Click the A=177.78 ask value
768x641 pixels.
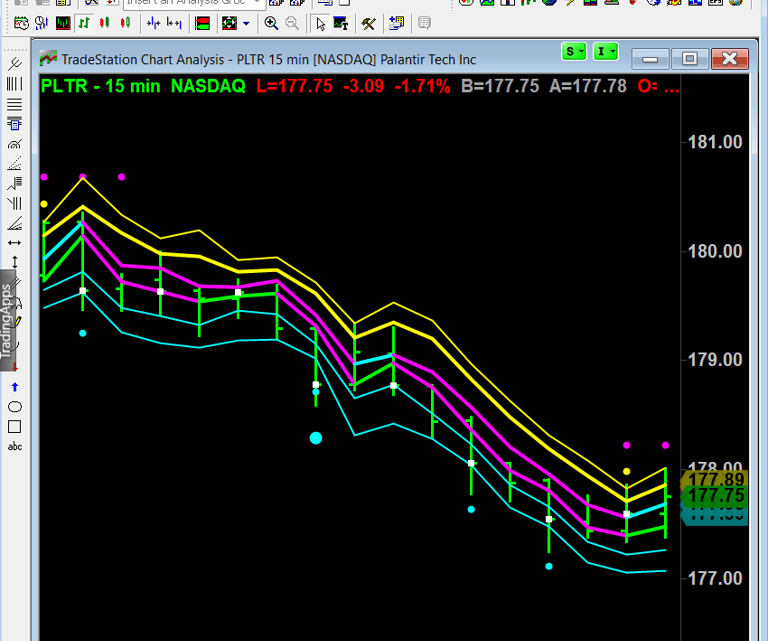click(x=588, y=86)
